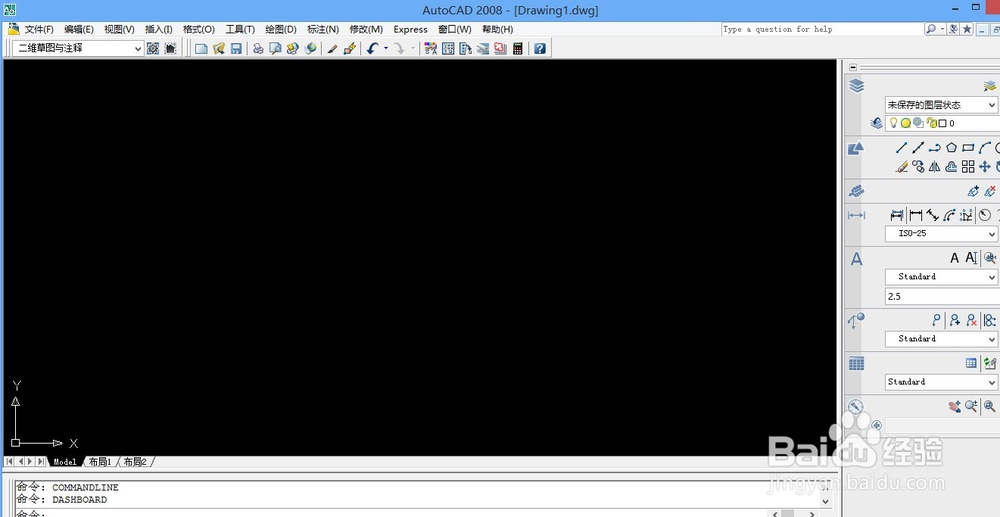Click the text height field showing 2.5
The width and height of the screenshot is (1000, 517).
[942, 296]
